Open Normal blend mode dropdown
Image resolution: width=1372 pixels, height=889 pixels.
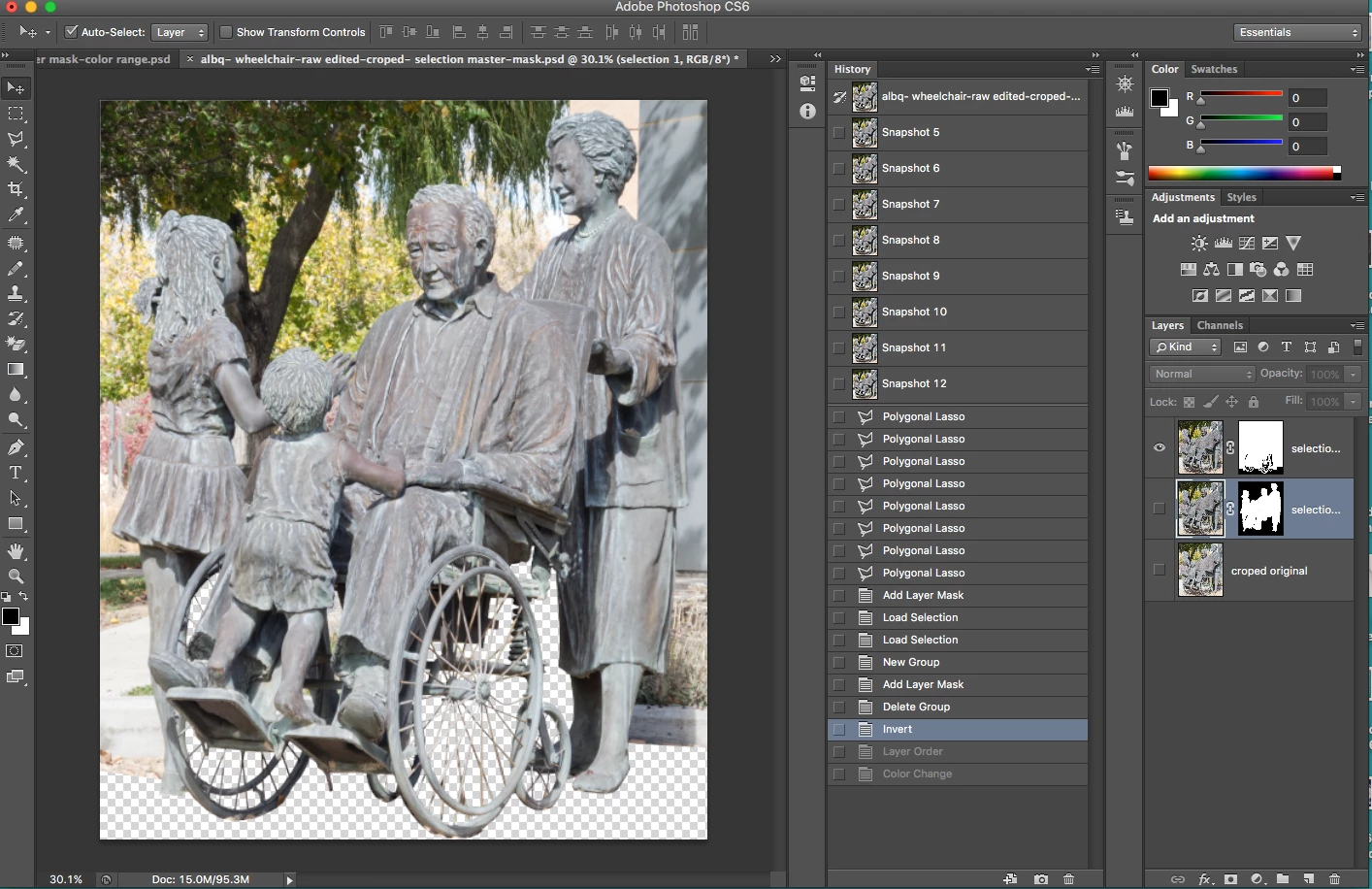pos(1202,374)
